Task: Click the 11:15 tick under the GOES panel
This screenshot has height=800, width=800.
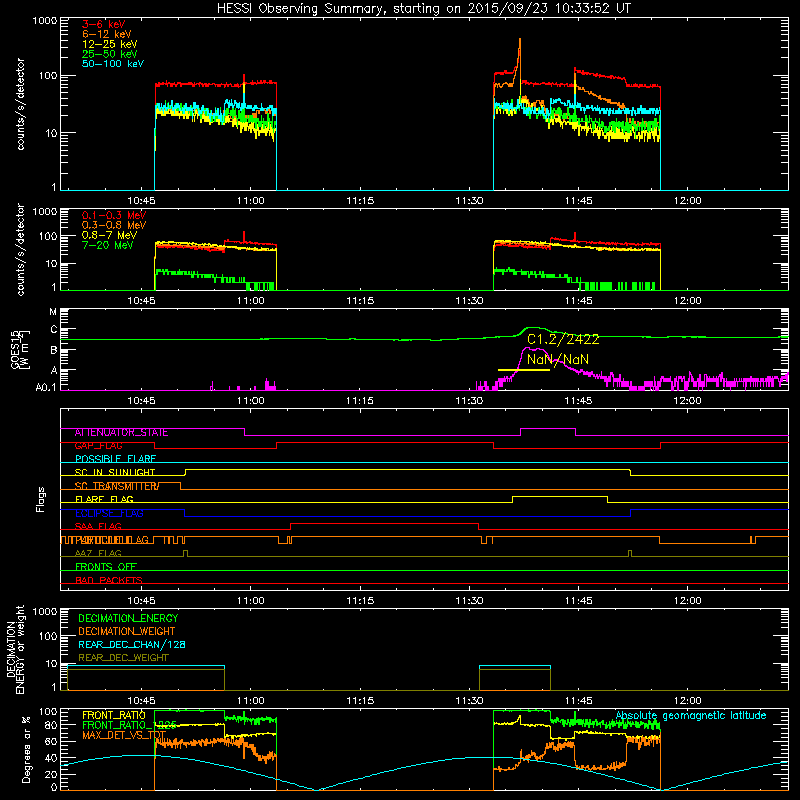Action: pos(360,401)
